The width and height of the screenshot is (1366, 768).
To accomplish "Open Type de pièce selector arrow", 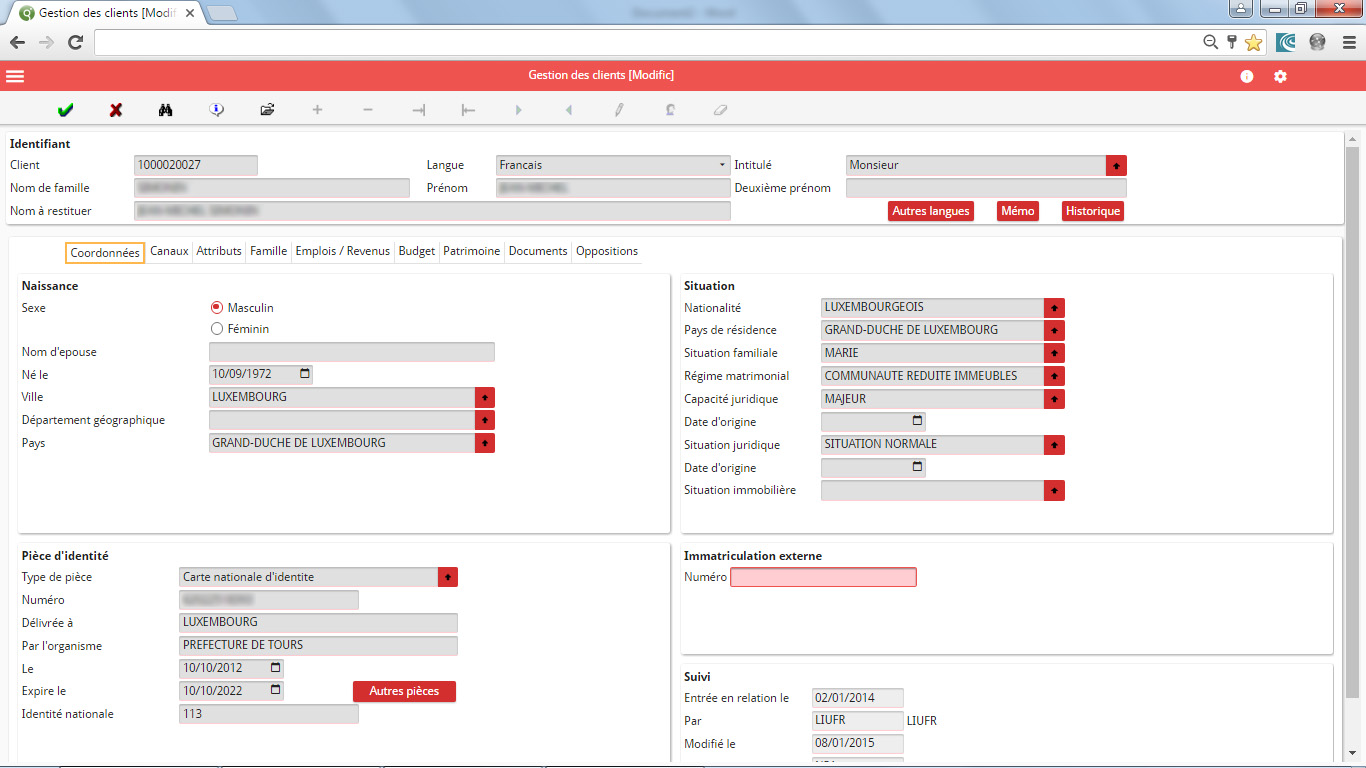I will 448,577.
